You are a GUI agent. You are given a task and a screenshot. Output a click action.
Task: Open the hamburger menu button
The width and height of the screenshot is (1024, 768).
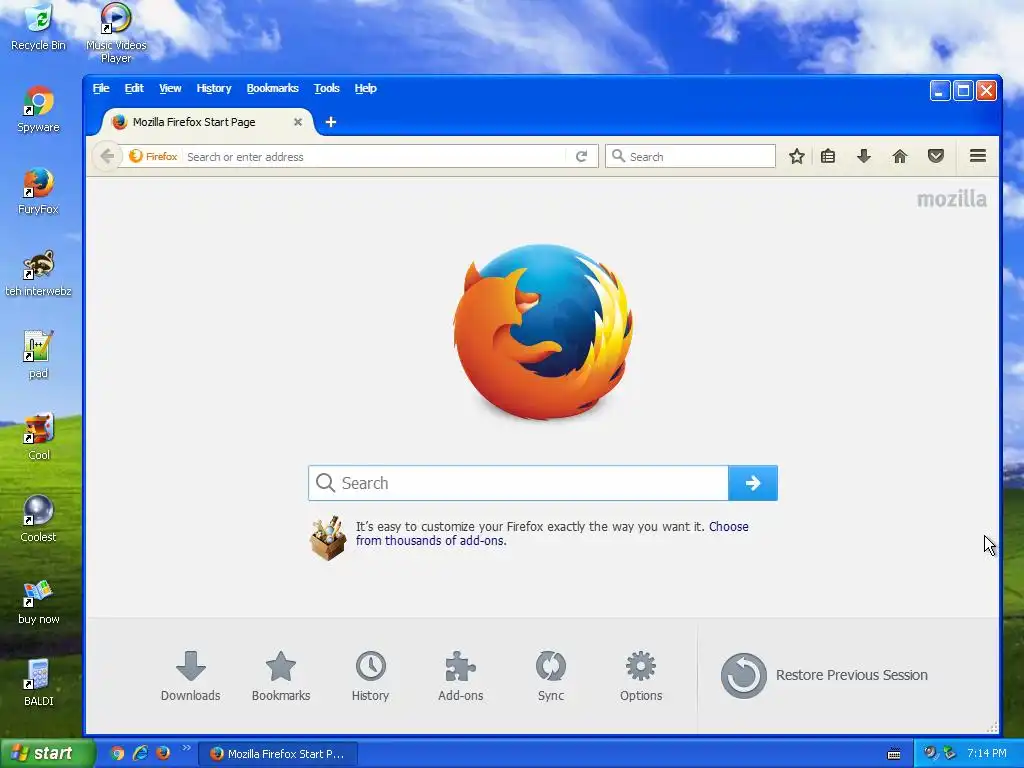point(977,156)
